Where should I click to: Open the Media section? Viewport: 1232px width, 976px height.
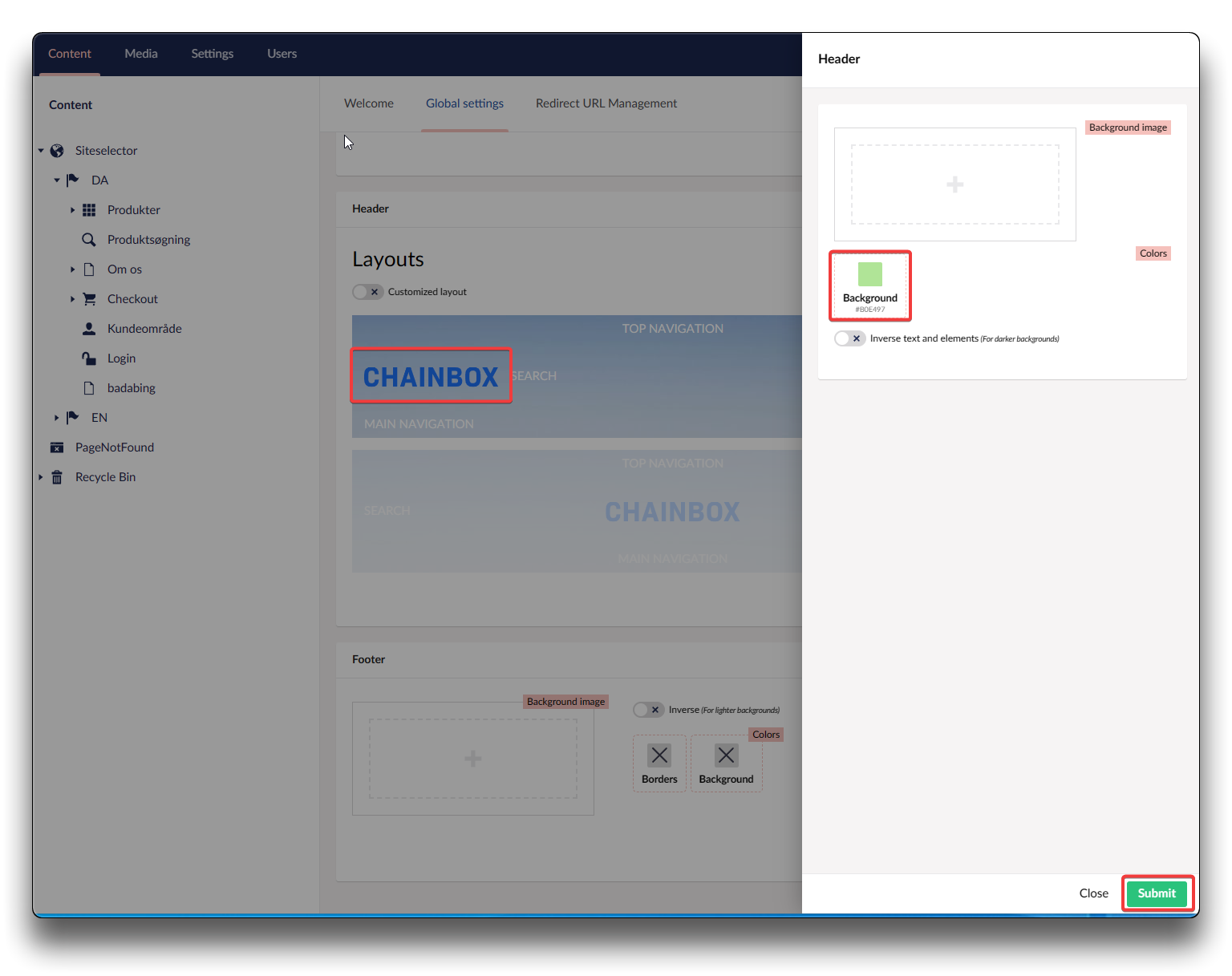pos(141,54)
